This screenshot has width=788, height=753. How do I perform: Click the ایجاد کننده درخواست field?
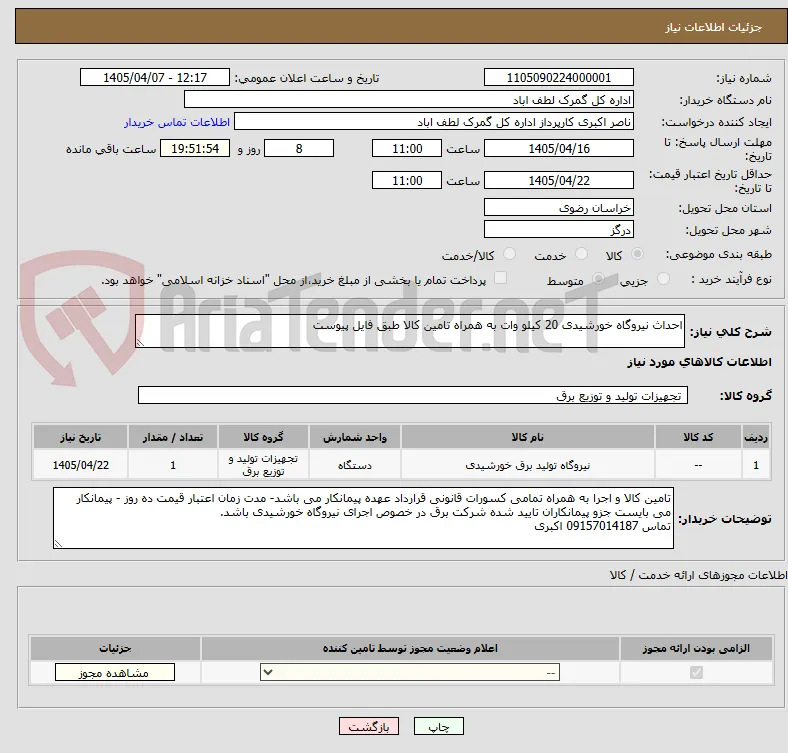coord(434,122)
